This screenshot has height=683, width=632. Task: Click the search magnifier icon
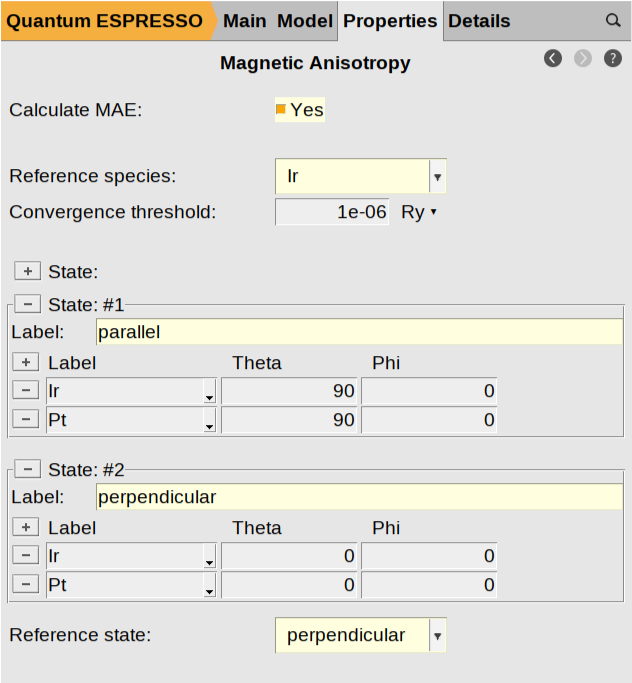(x=613, y=20)
